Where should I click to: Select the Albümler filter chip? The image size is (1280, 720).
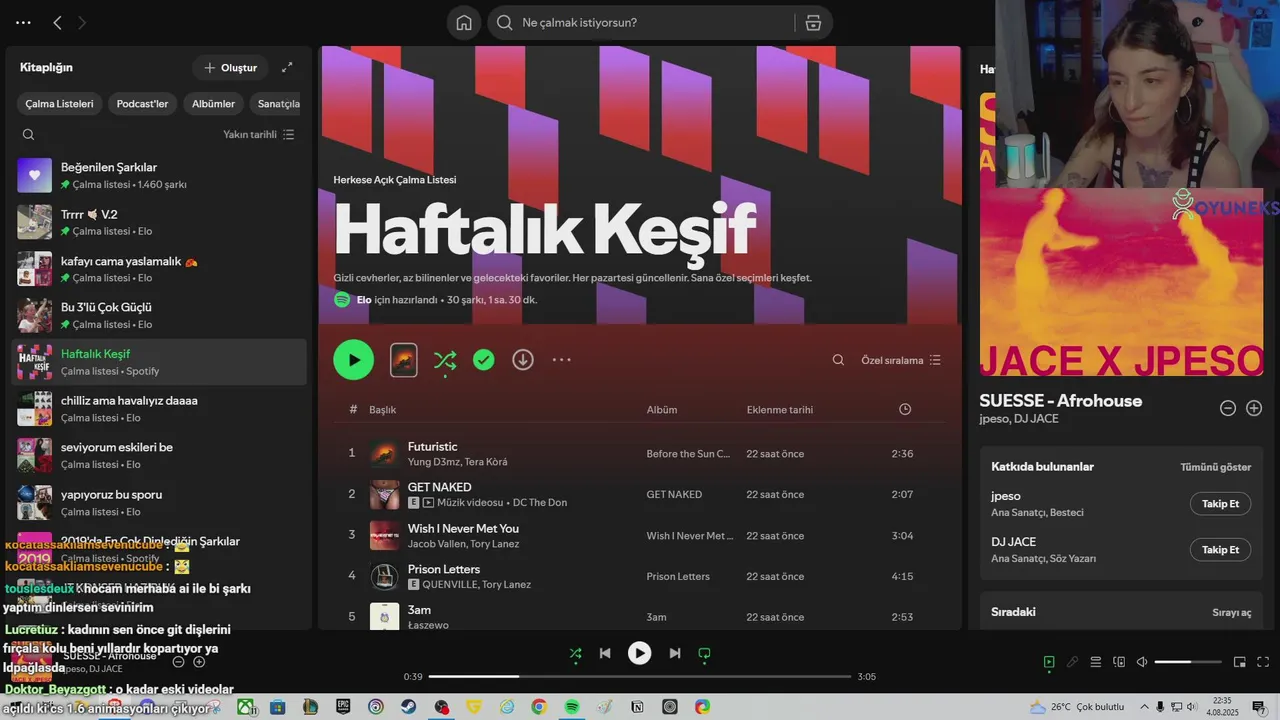click(213, 104)
